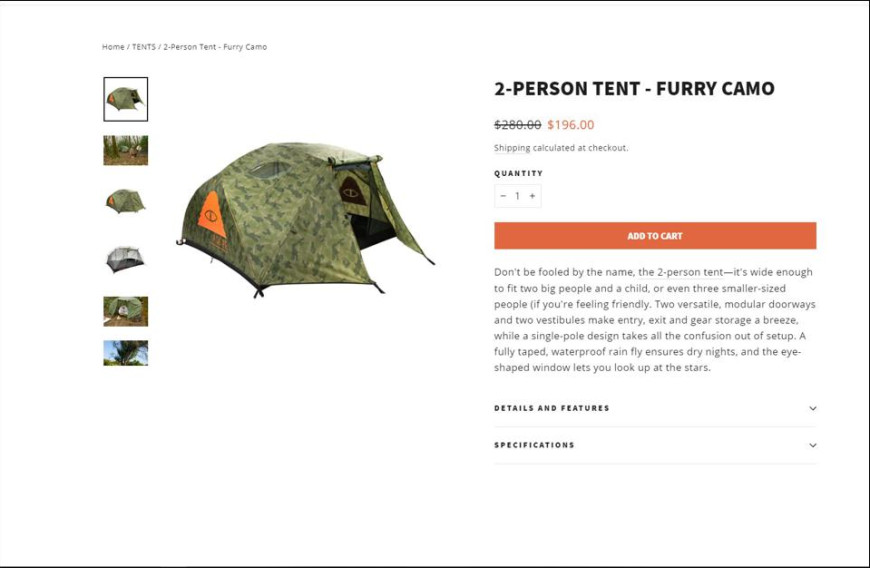Select first tent thumbnail with outline

coord(125,99)
